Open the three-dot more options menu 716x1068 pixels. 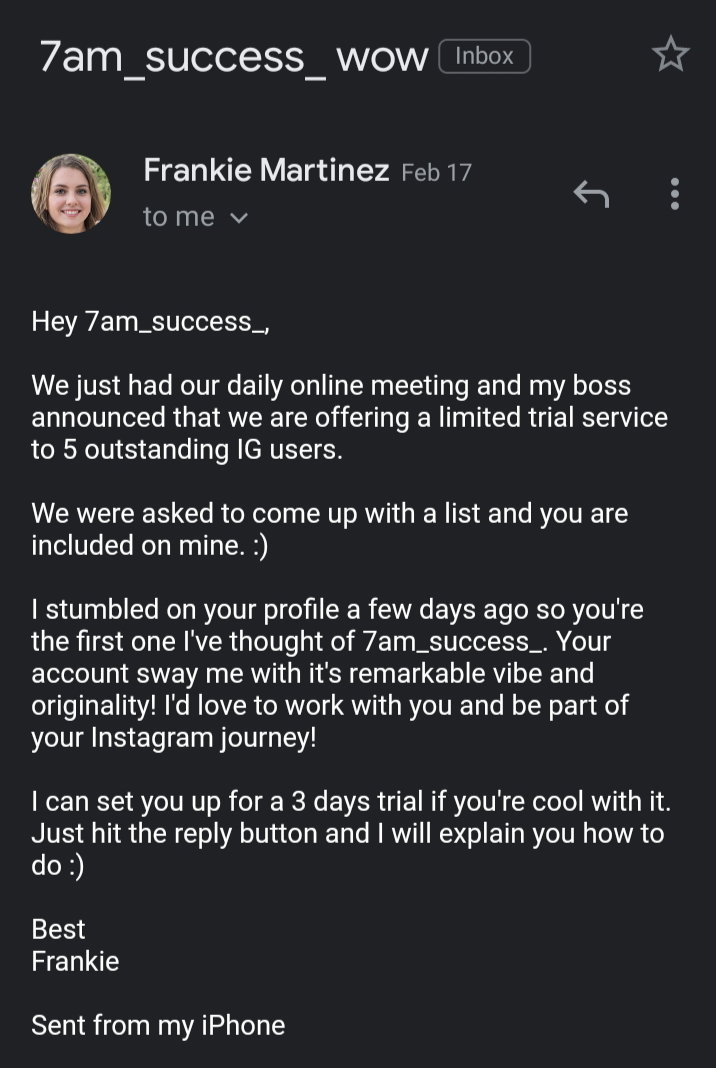point(674,194)
